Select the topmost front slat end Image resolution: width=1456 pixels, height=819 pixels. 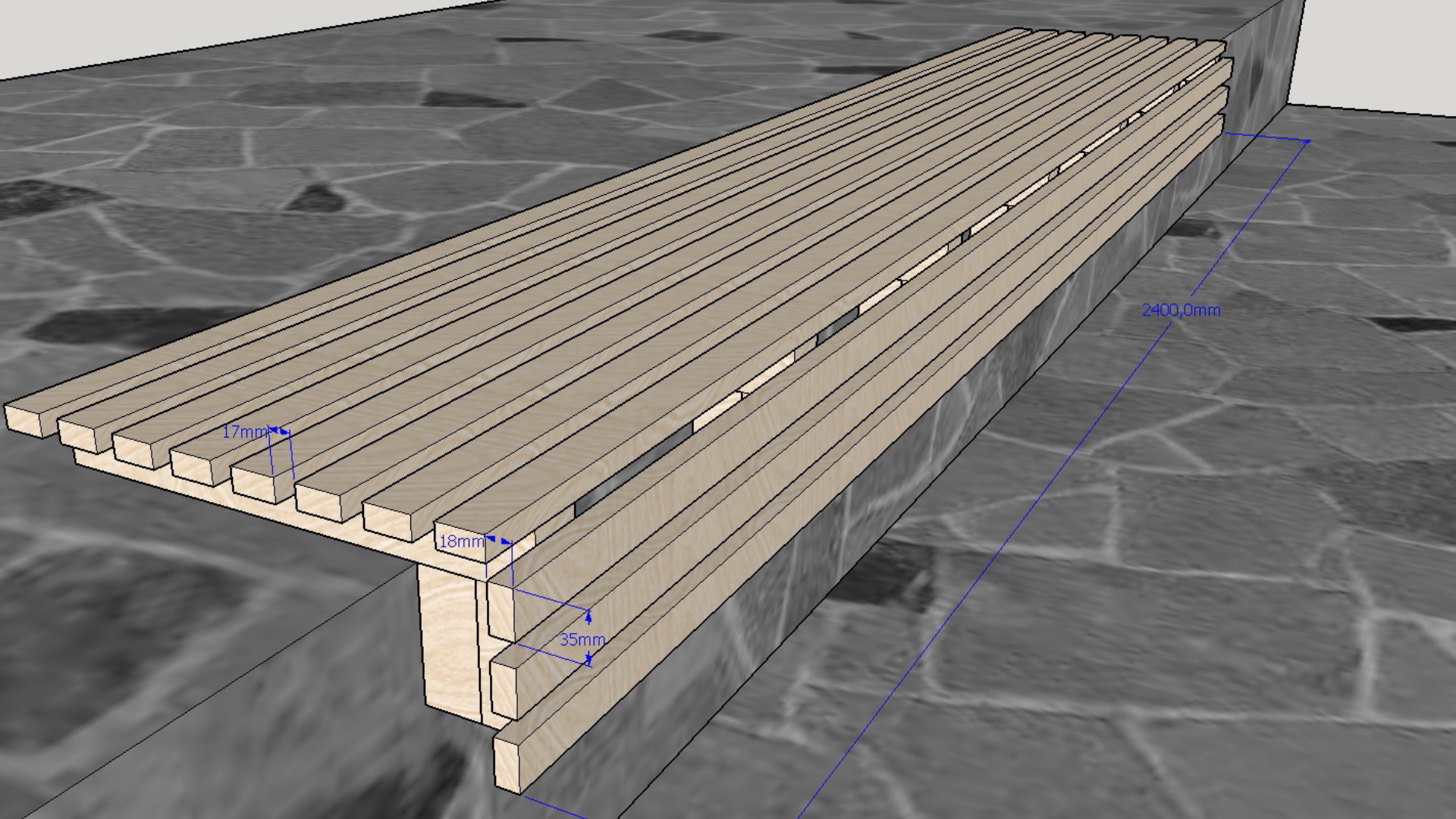(x=500, y=611)
